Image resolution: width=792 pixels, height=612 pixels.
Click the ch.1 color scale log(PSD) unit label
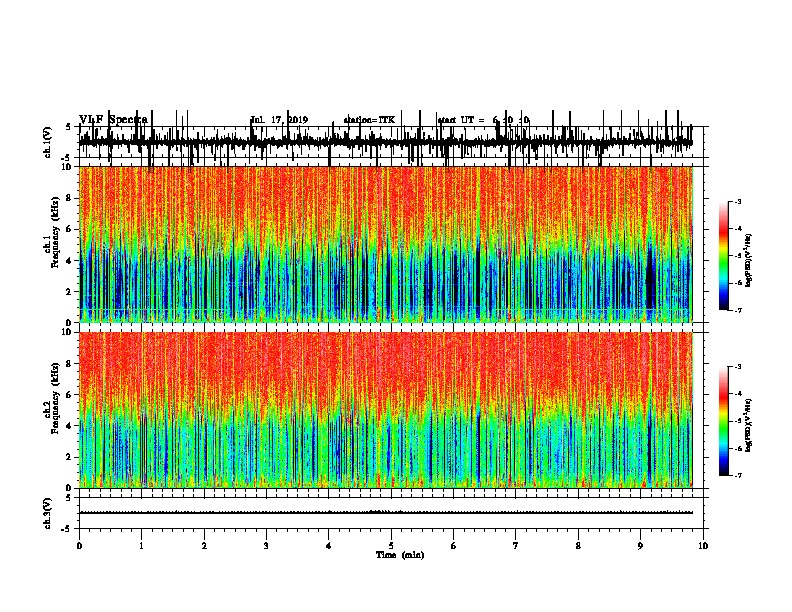tap(749, 260)
